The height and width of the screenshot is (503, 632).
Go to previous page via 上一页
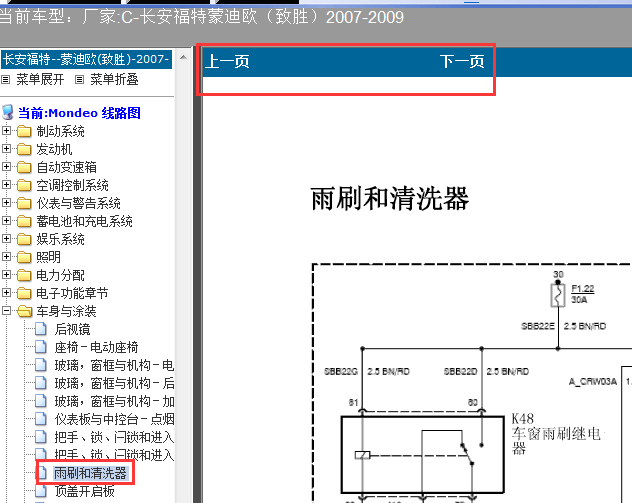point(228,62)
